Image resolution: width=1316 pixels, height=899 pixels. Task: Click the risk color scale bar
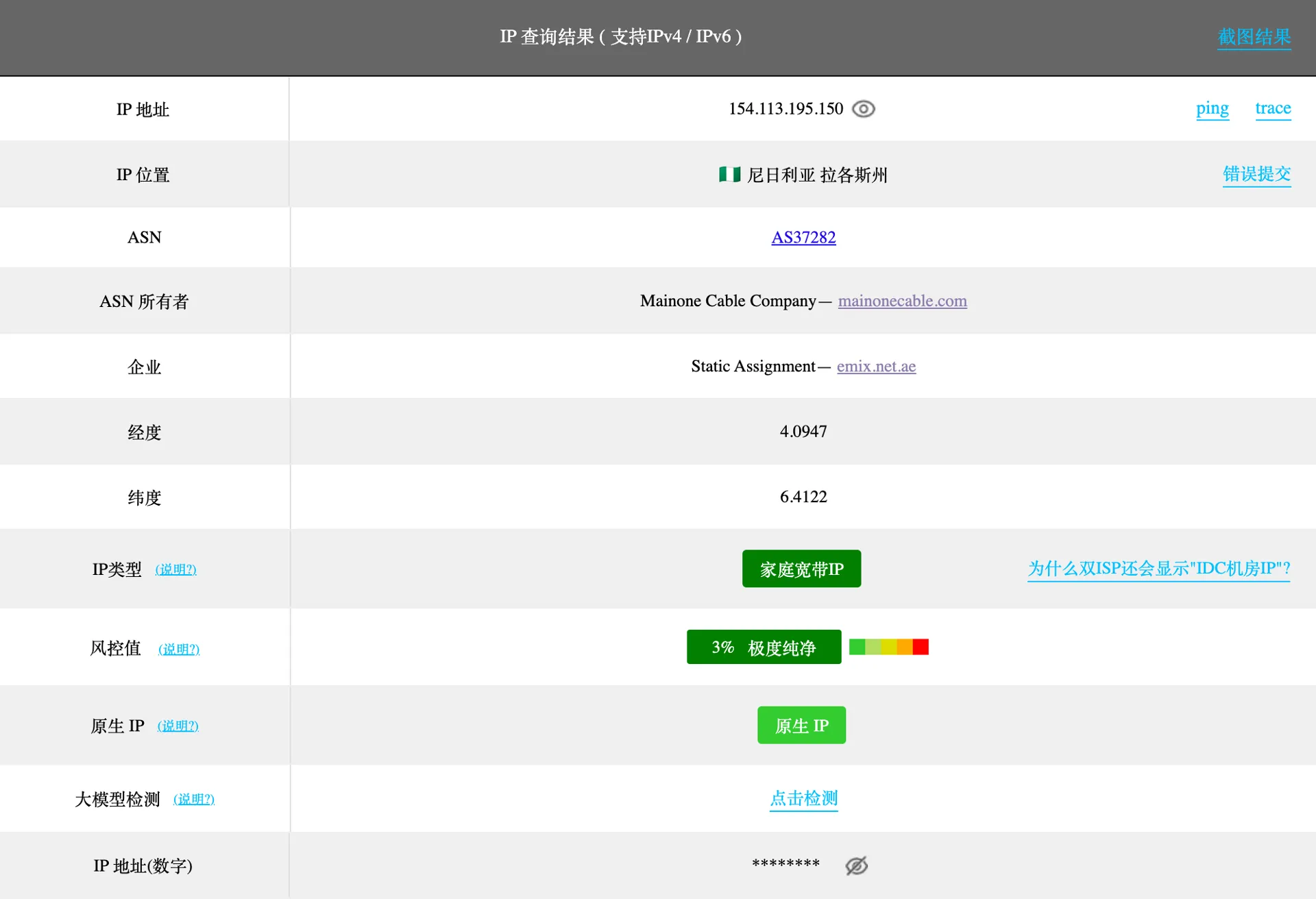click(x=888, y=647)
